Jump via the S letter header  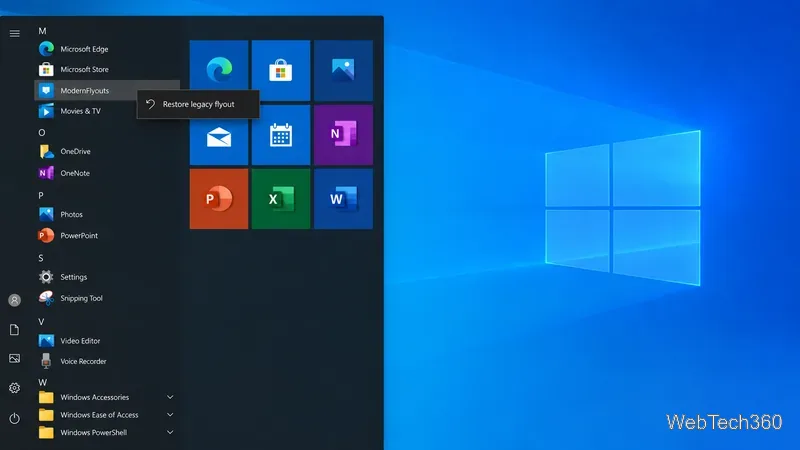click(x=41, y=258)
